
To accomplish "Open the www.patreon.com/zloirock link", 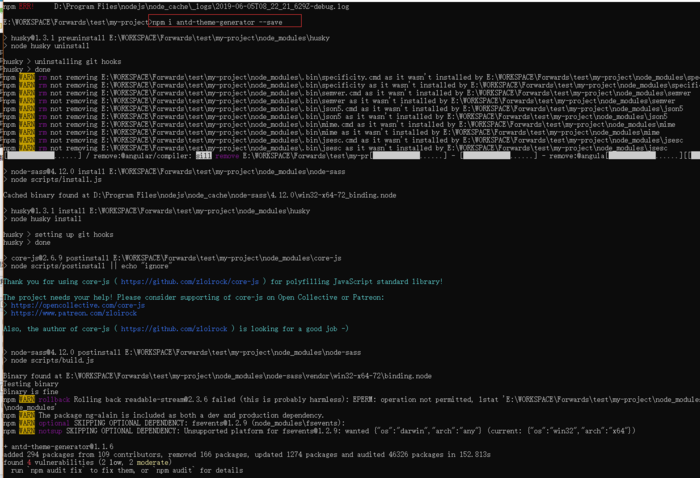I will click(74, 313).
